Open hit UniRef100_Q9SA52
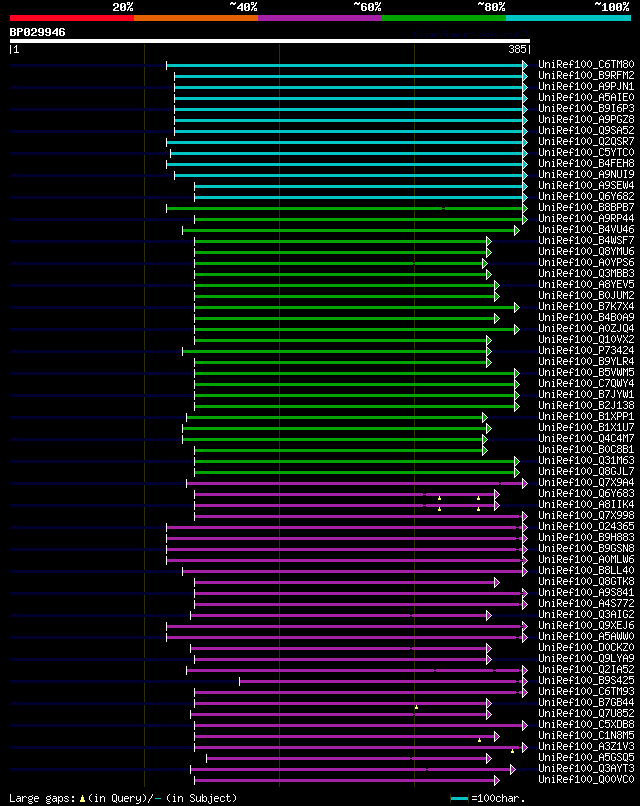Viewport: 640px width, 806px height. (x=586, y=131)
